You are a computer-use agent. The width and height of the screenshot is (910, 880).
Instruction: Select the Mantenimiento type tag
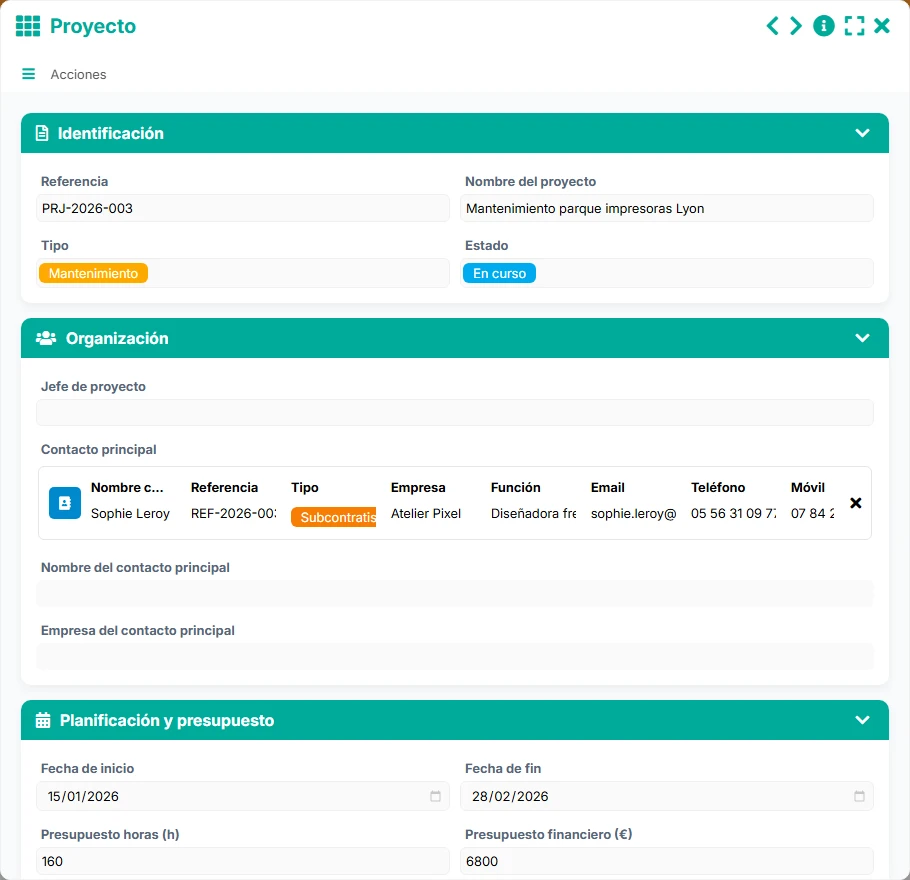pyautogui.click(x=93, y=273)
